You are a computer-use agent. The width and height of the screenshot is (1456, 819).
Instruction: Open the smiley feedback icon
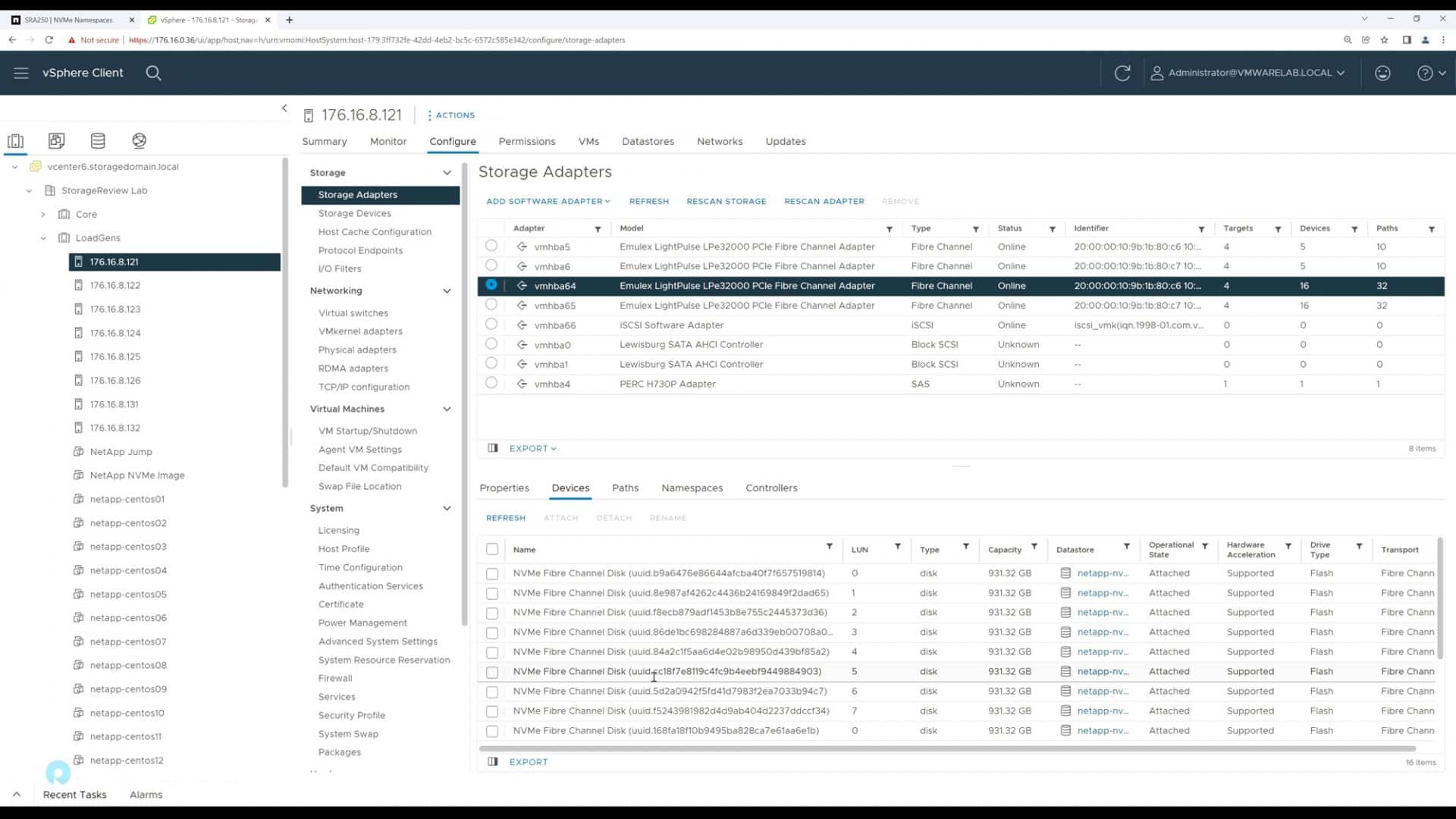tap(1382, 73)
